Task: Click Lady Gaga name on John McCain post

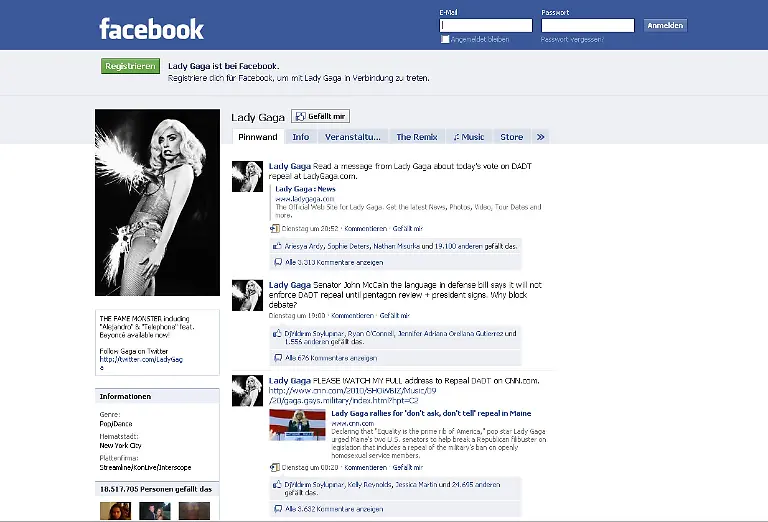Action: coord(289,285)
